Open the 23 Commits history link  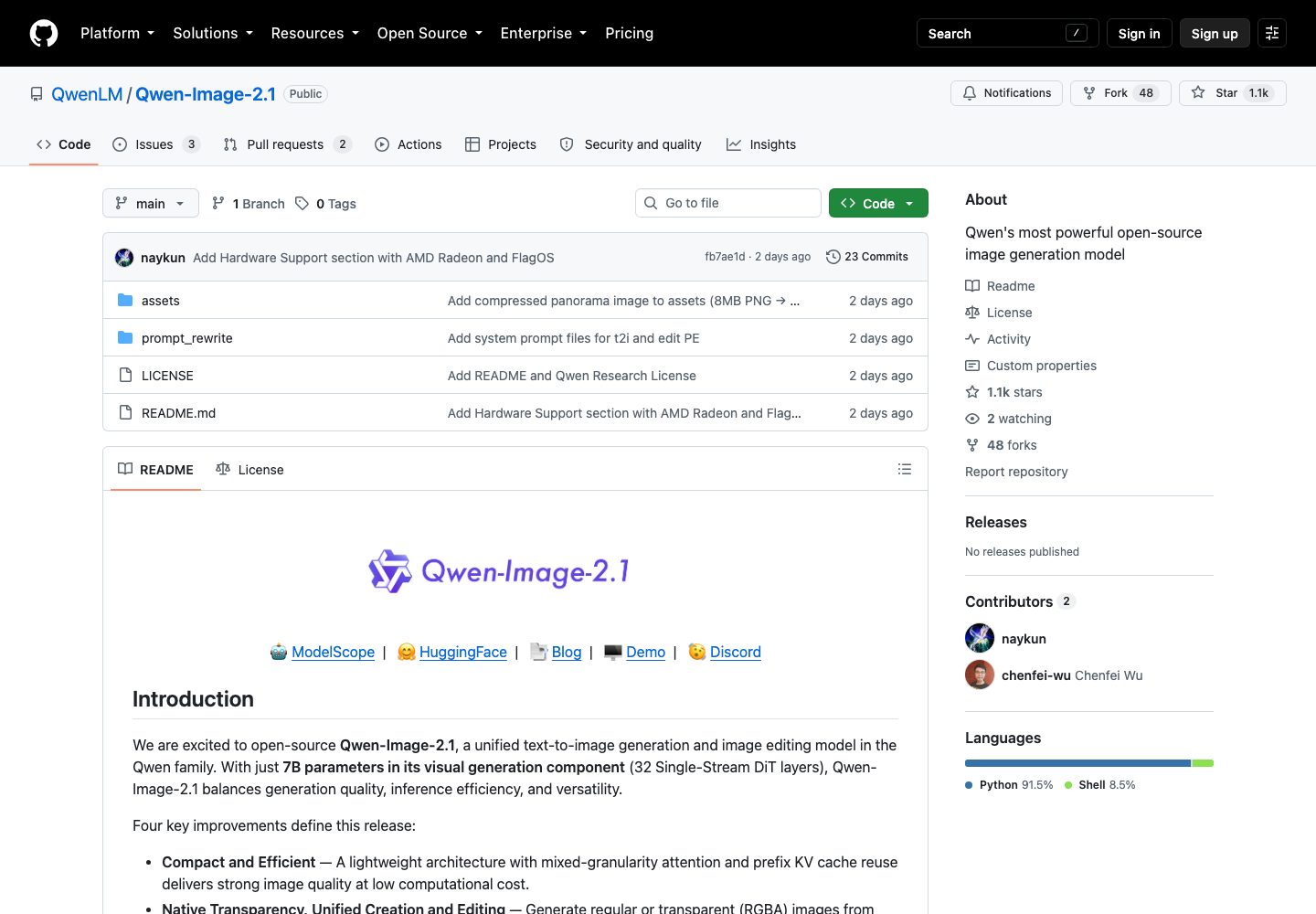[867, 257]
